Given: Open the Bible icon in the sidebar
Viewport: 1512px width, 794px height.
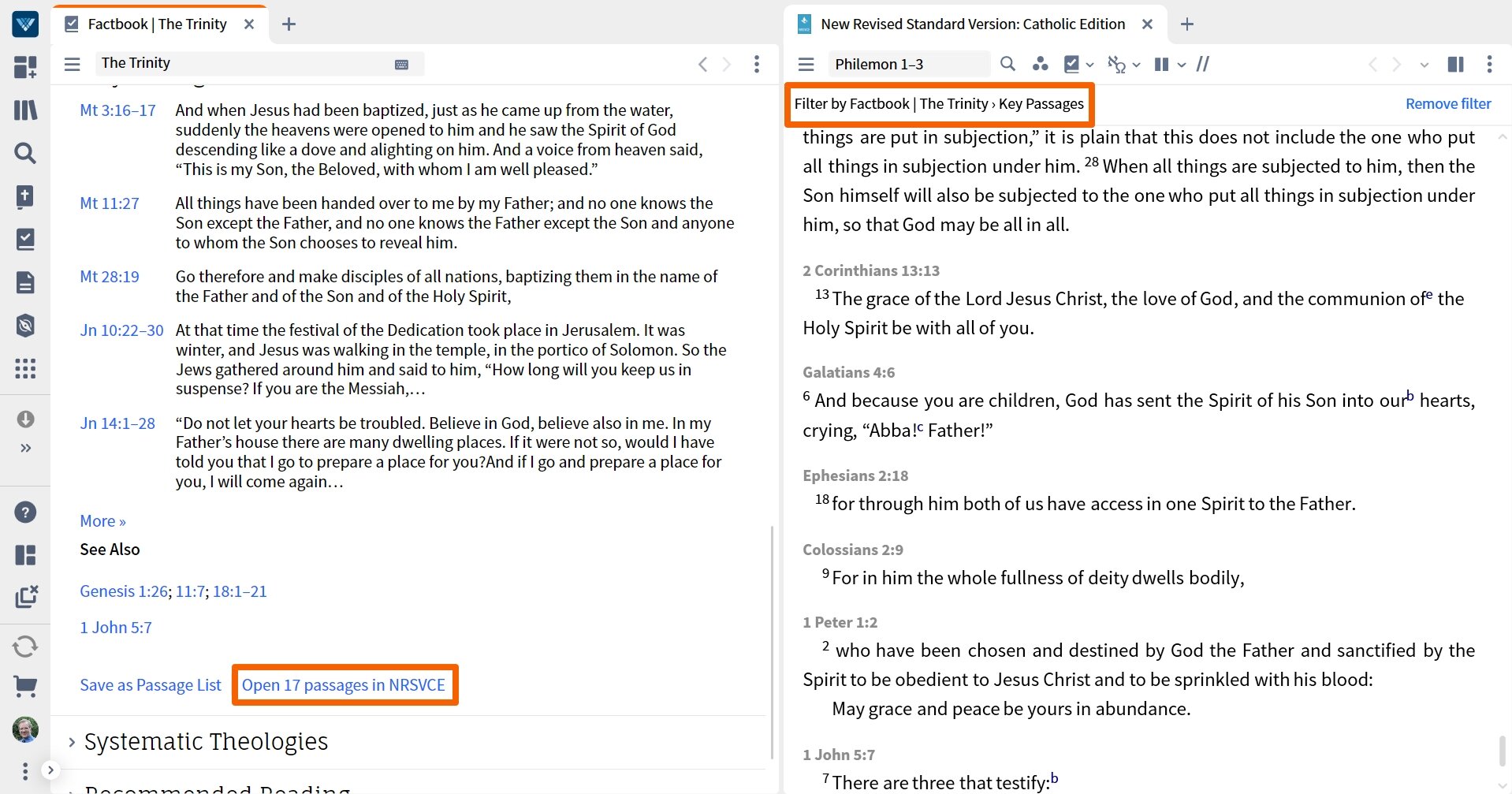Looking at the screenshot, I should 25,196.
